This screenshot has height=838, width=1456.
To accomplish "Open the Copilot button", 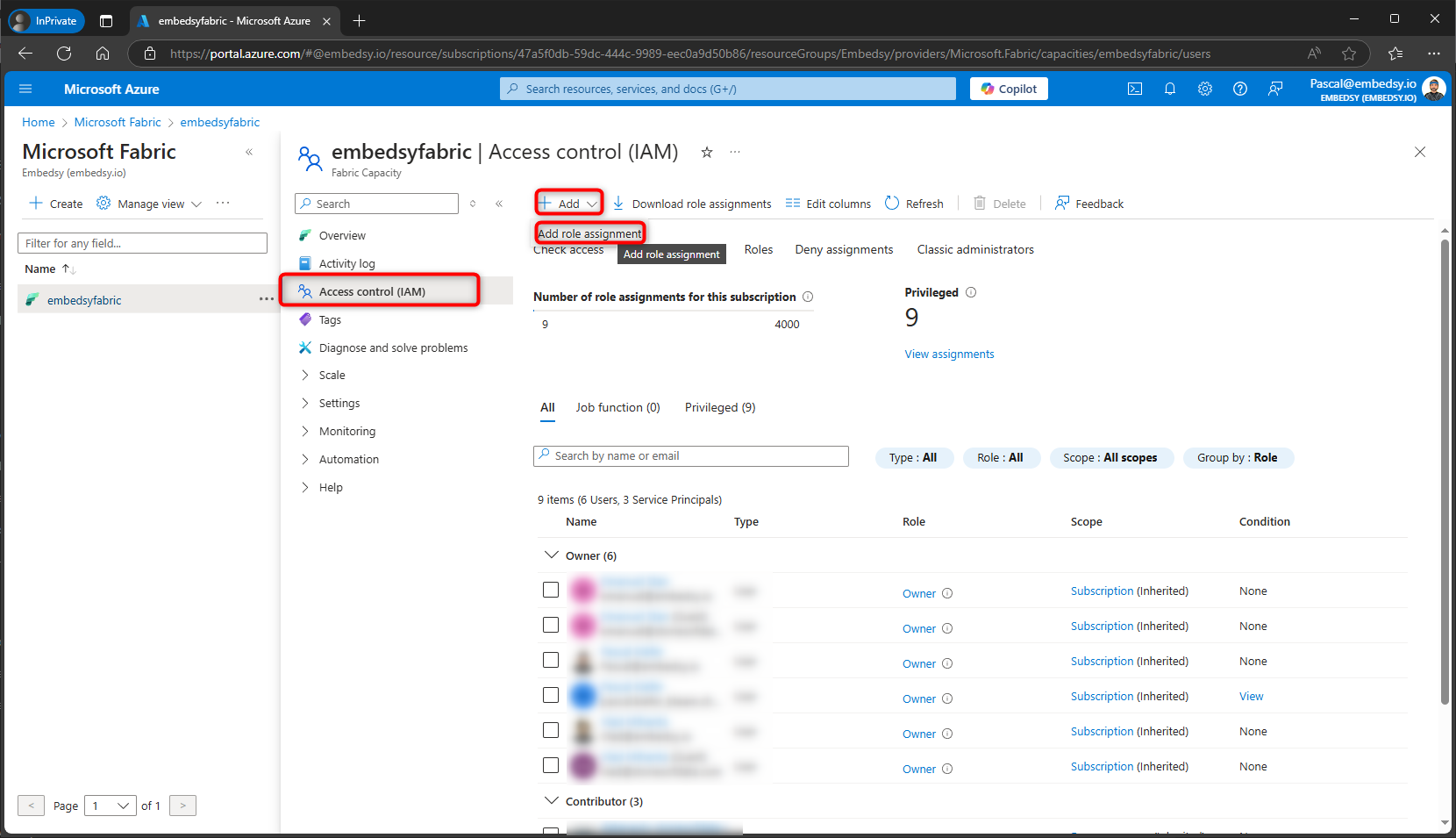I will [x=1009, y=89].
